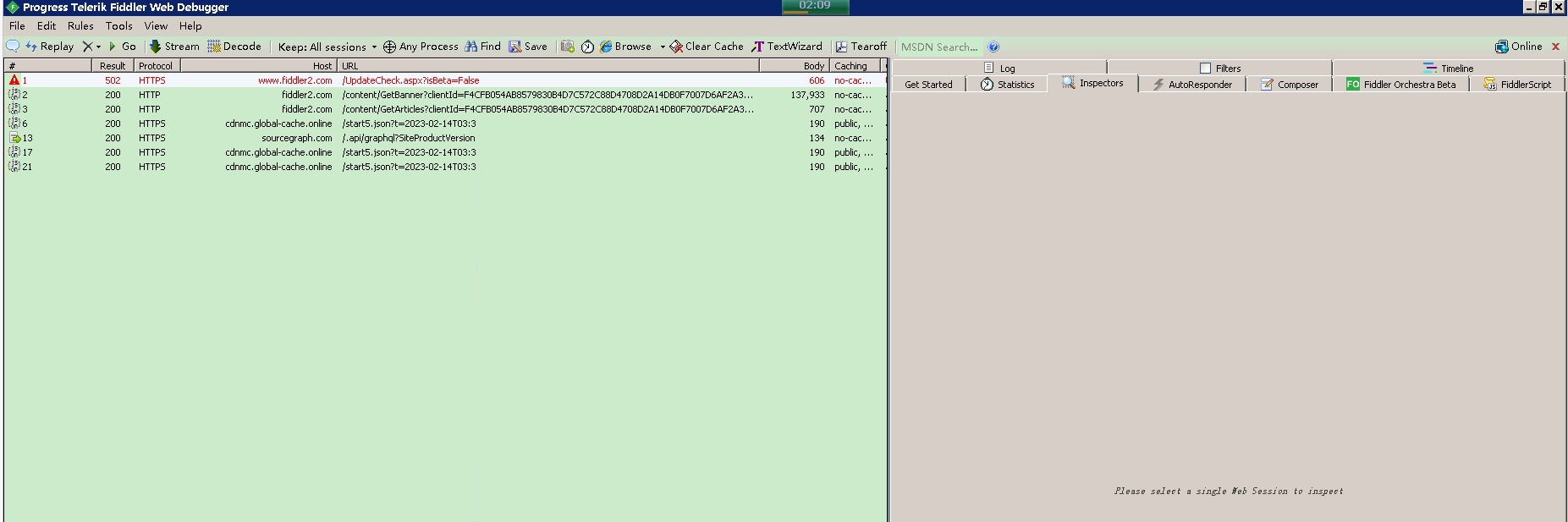Sort sessions by the # column header
The image size is (1568, 522).
click(x=47, y=65)
